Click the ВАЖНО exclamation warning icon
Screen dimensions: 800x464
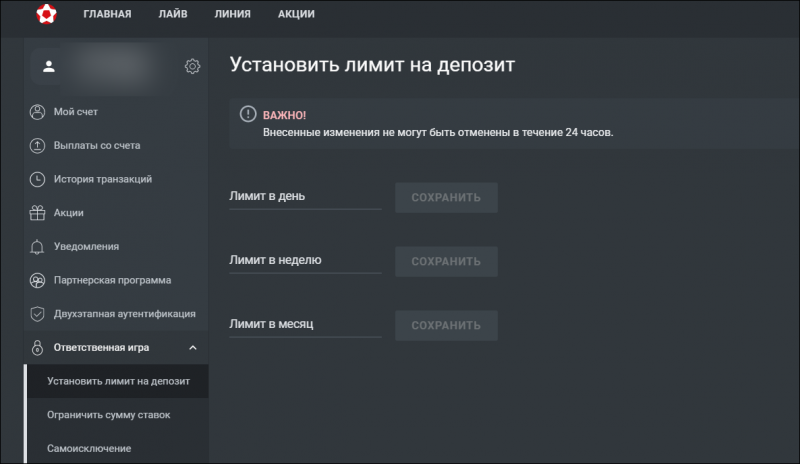click(248, 114)
